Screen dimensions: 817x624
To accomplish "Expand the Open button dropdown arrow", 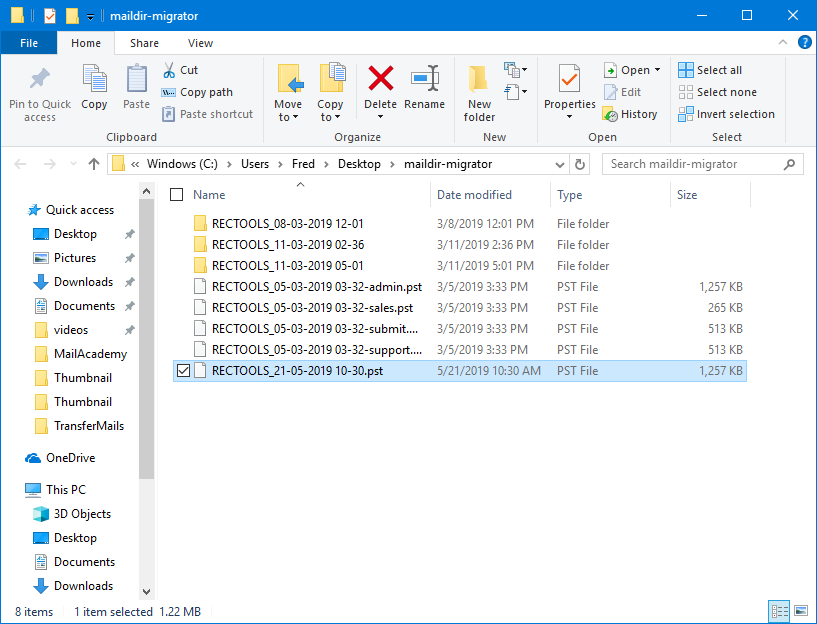I will click(x=658, y=70).
